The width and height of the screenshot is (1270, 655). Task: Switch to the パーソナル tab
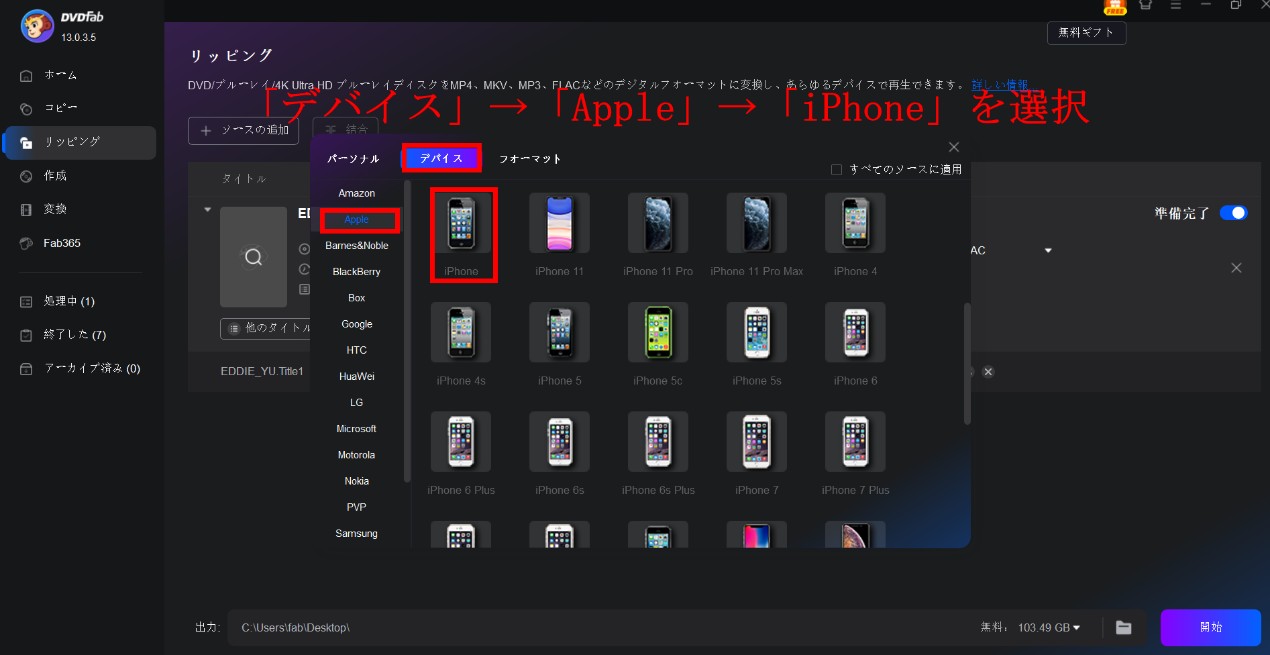(353, 158)
